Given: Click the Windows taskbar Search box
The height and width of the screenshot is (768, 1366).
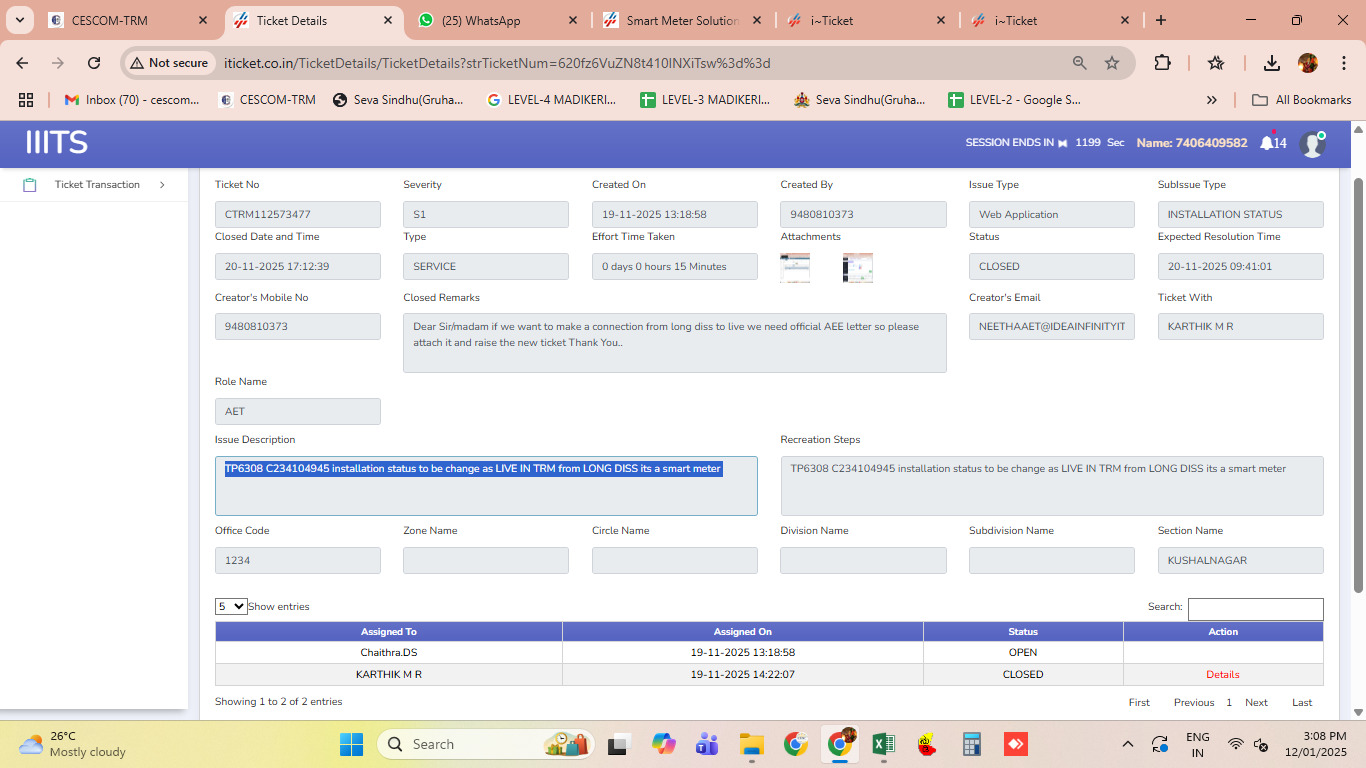Looking at the screenshot, I should 485,744.
